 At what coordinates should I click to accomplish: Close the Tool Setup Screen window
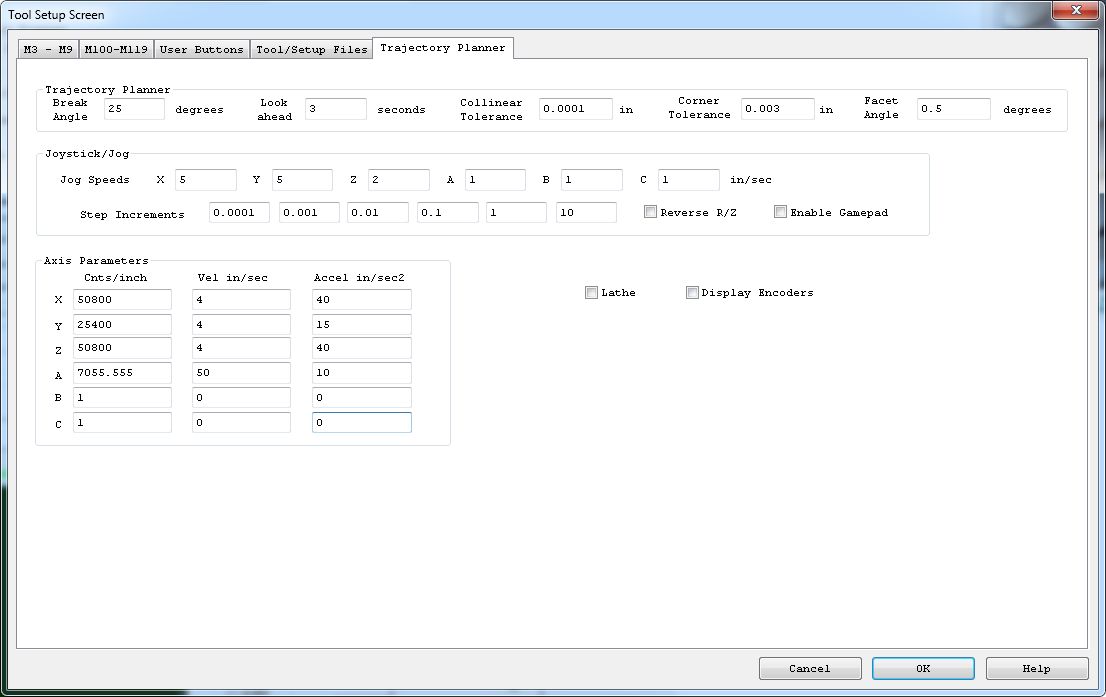1075,11
